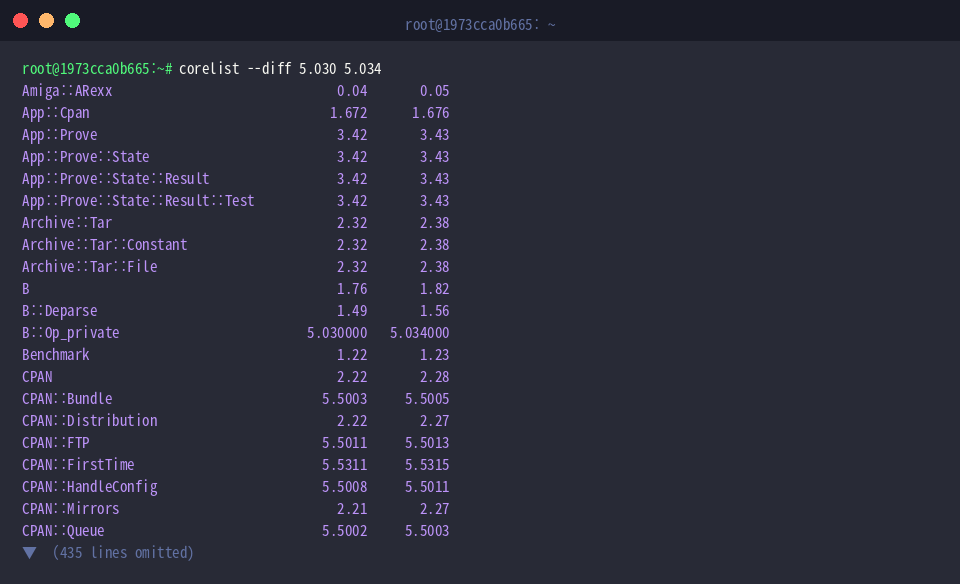Select version 5.5002 for CPAN::Queue
This screenshot has width=960, height=584.
click(345, 531)
